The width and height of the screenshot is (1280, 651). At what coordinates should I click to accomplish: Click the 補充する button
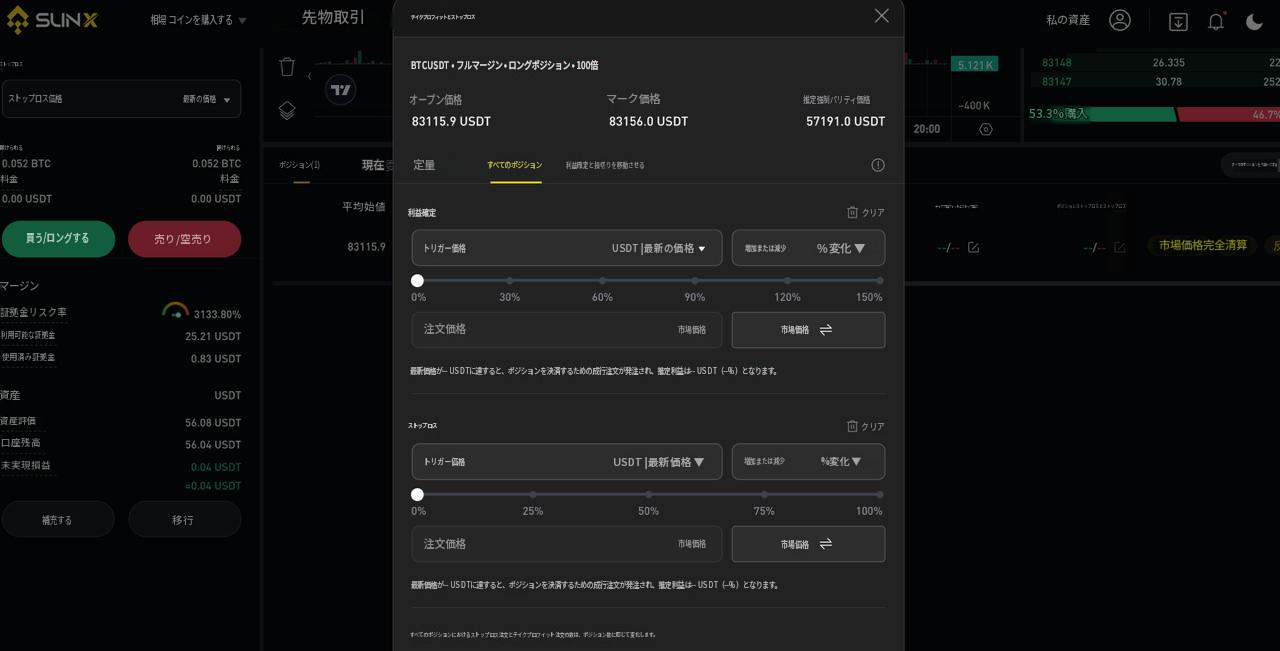coord(57,519)
